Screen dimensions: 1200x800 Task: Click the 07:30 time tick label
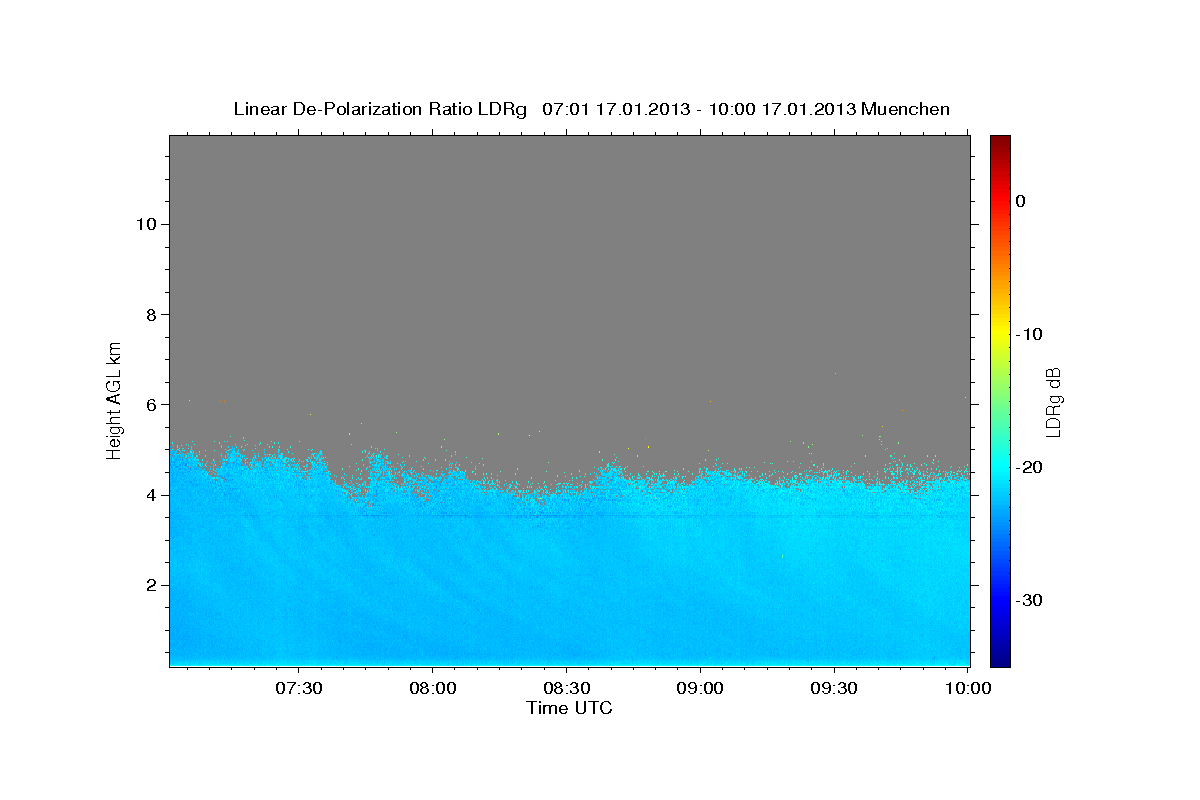[x=299, y=689]
